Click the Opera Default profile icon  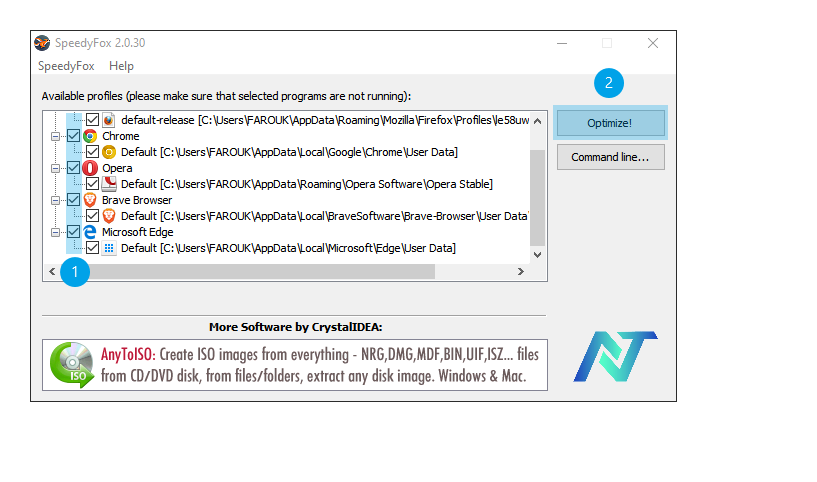(x=108, y=184)
